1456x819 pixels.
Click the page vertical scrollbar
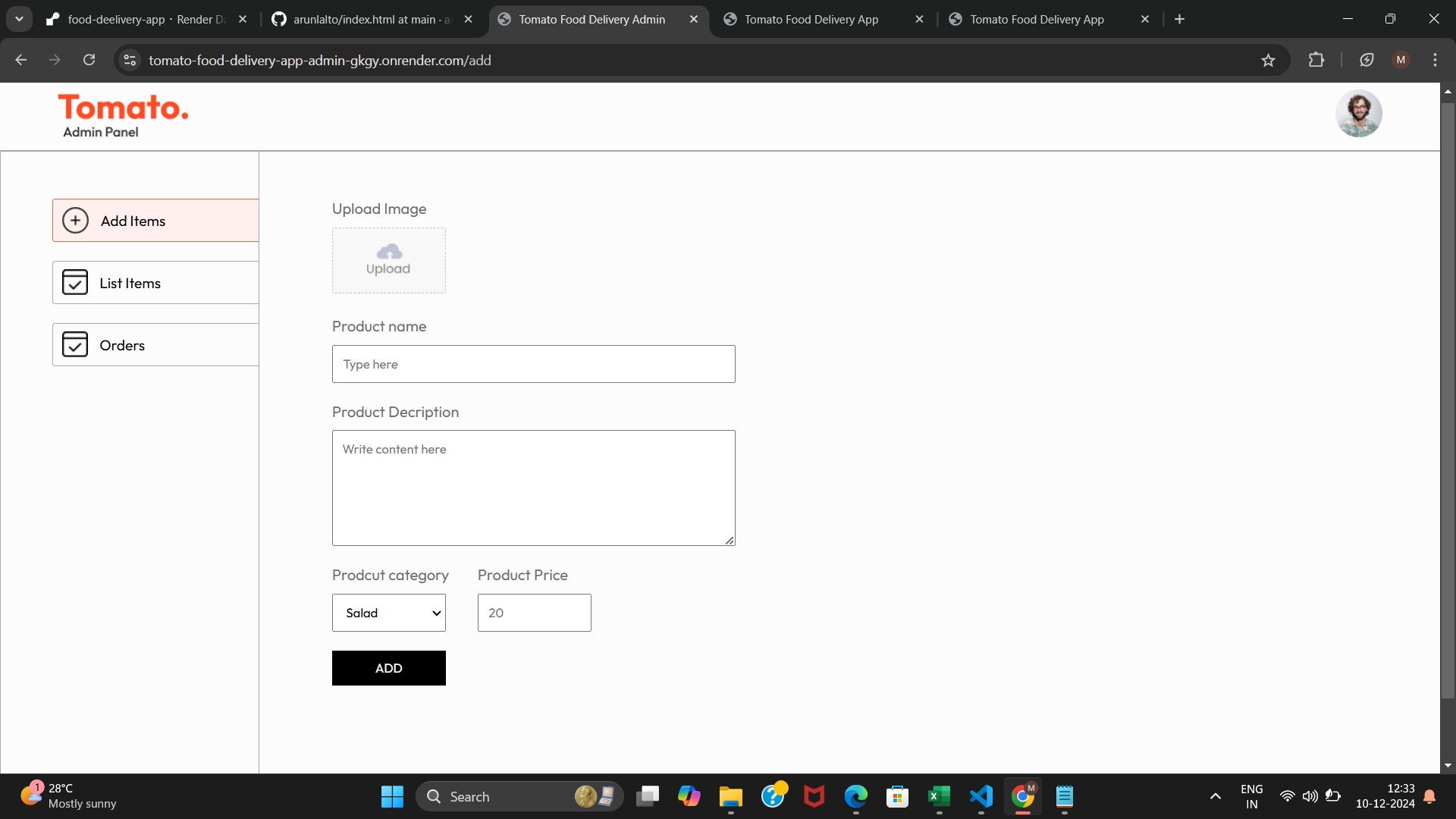[1448, 402]
